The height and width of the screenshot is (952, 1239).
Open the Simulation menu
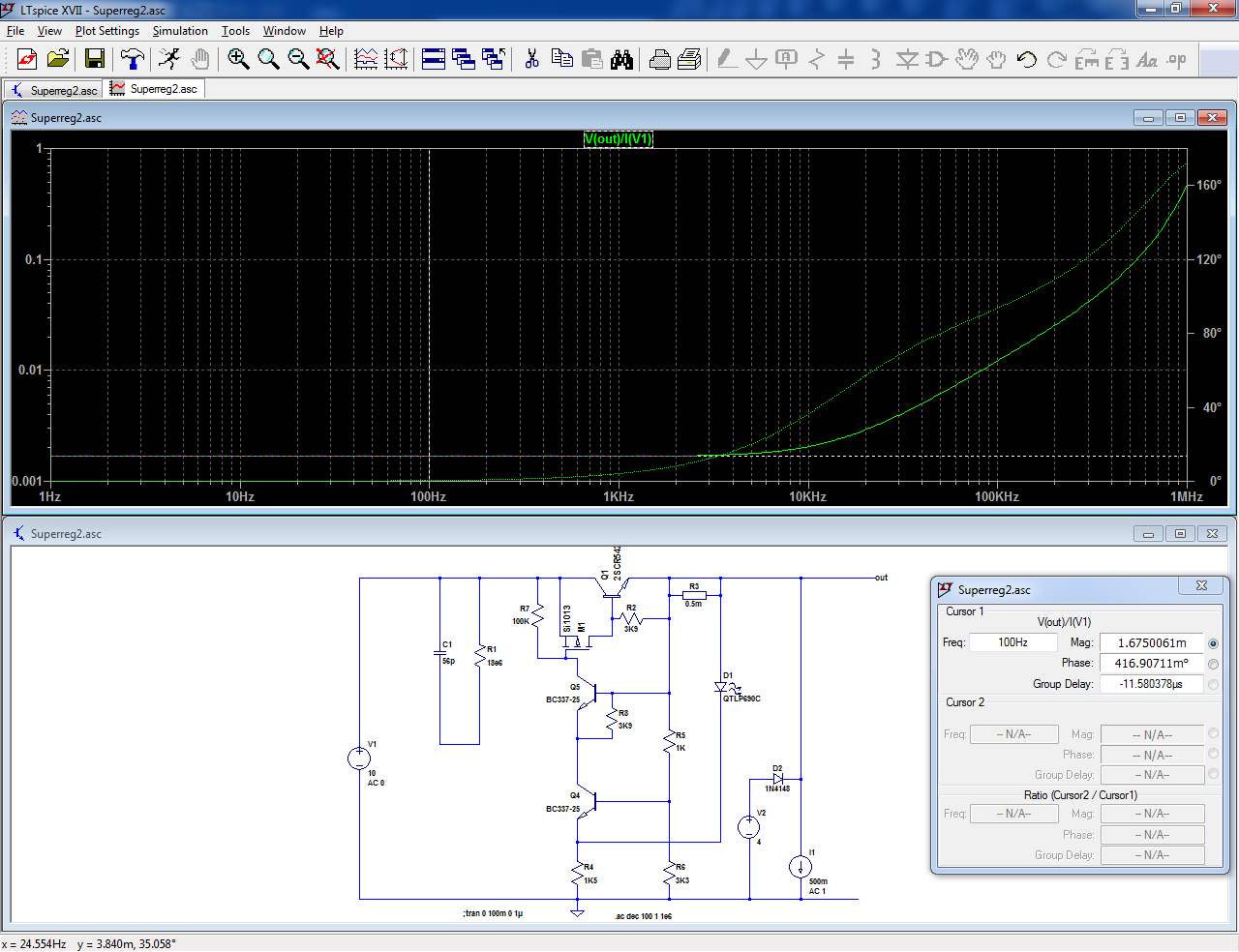click(x=180, y=31)
